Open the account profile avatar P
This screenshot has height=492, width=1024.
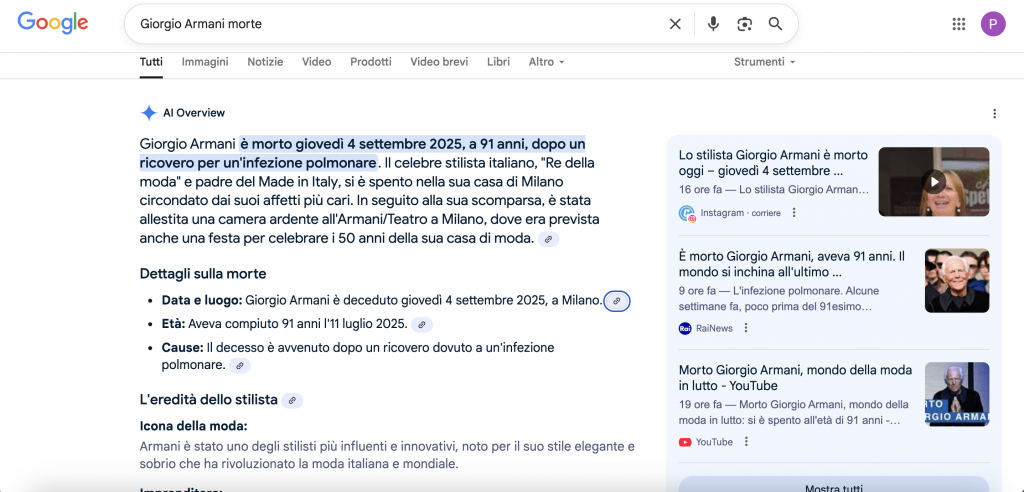pos(993,24)
